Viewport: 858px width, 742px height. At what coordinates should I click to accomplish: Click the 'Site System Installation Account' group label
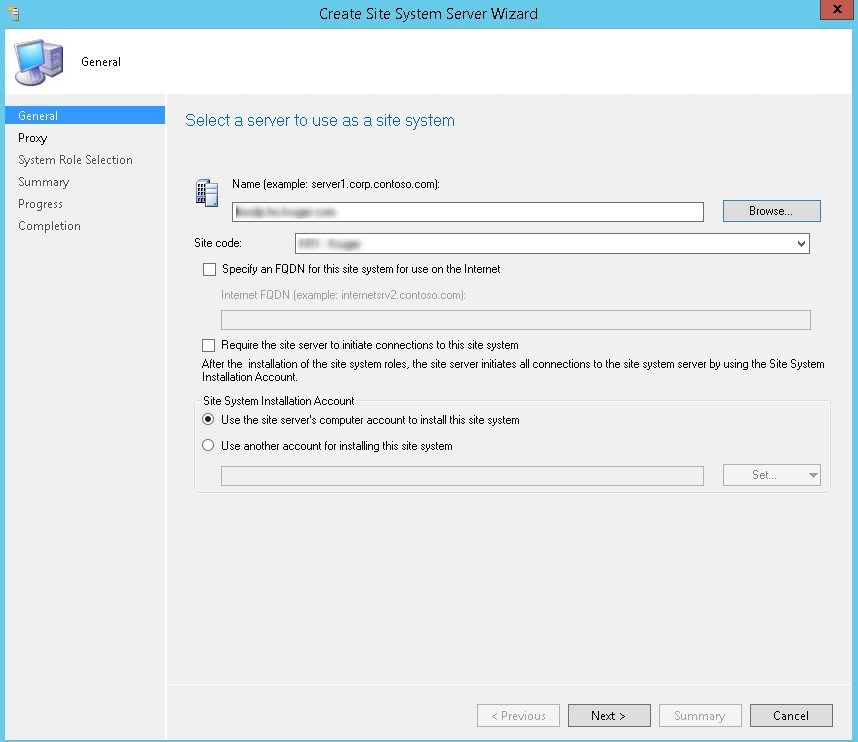click(279, 401)
